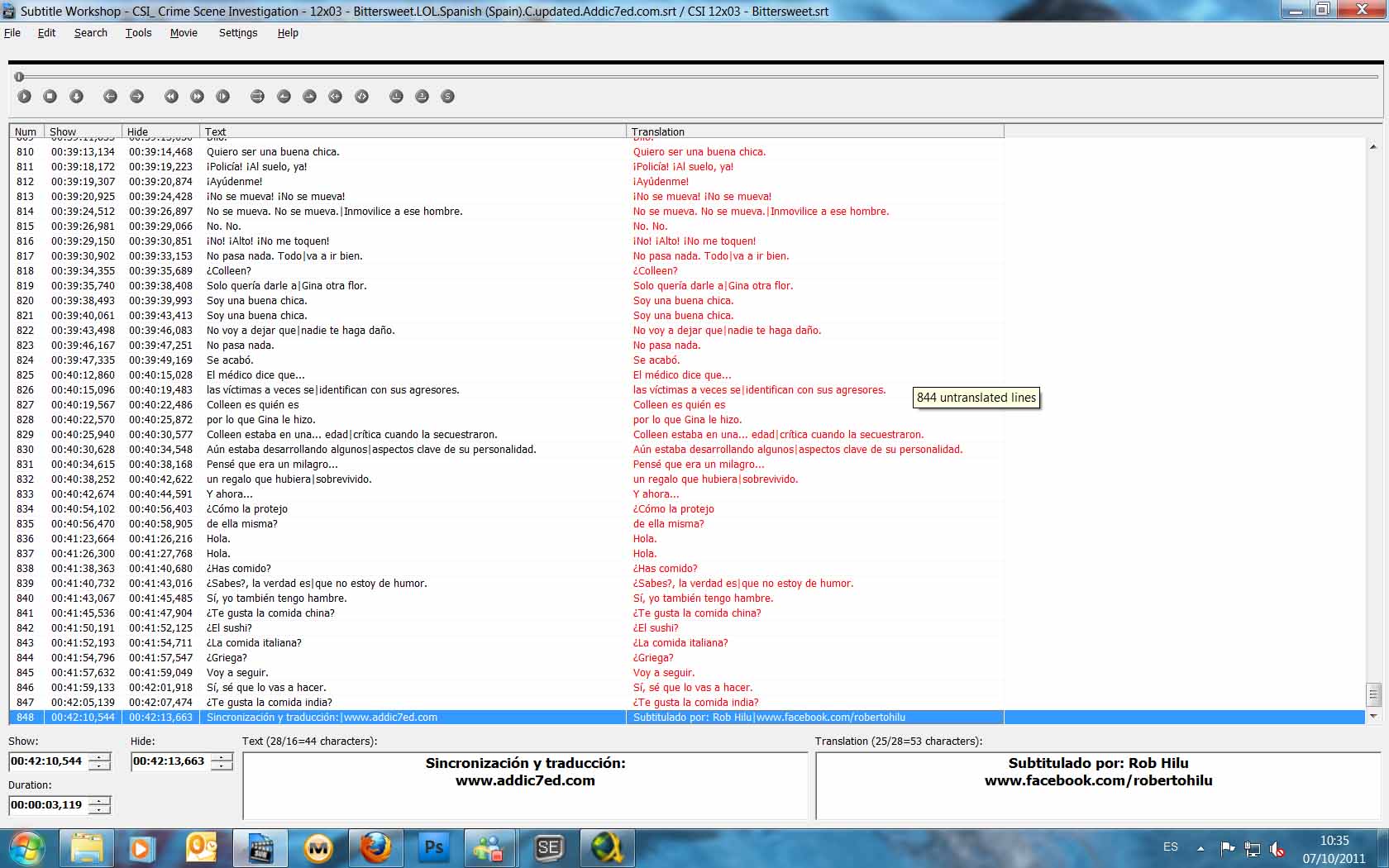Click the Show column header
The width and height of the screenshot is (1389, 868).
point(83,131)
